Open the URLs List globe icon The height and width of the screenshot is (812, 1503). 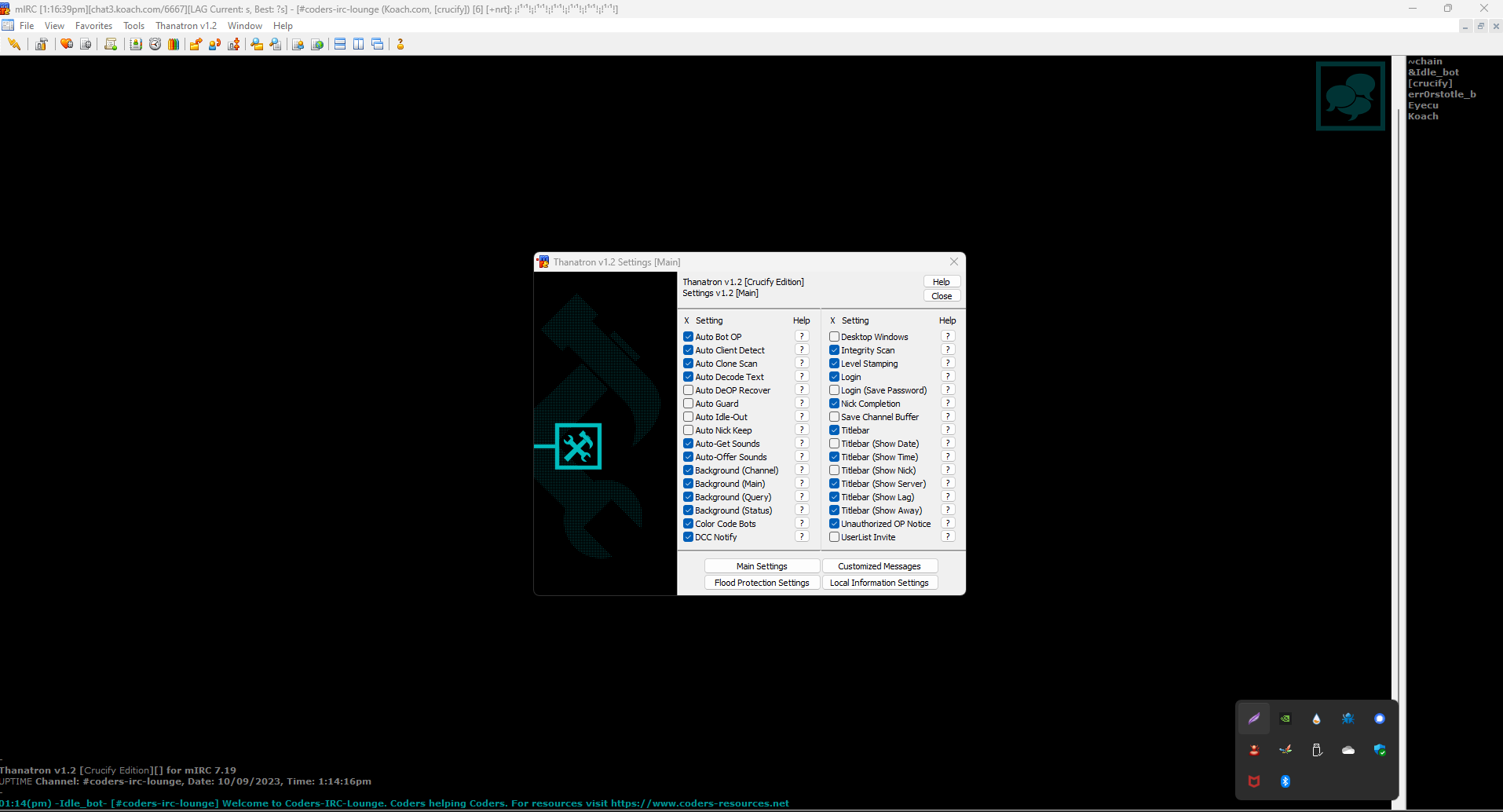(317, 44)
